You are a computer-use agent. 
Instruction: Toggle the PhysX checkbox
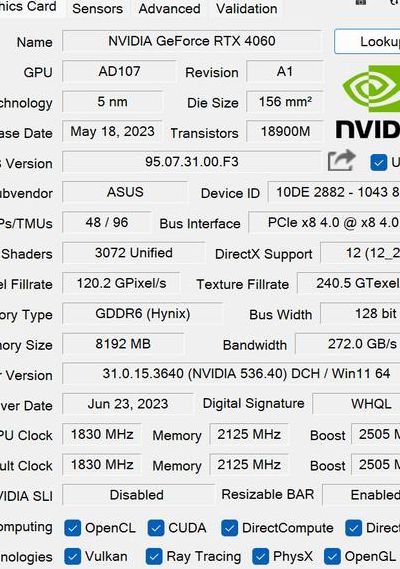[x=260, y=556]
